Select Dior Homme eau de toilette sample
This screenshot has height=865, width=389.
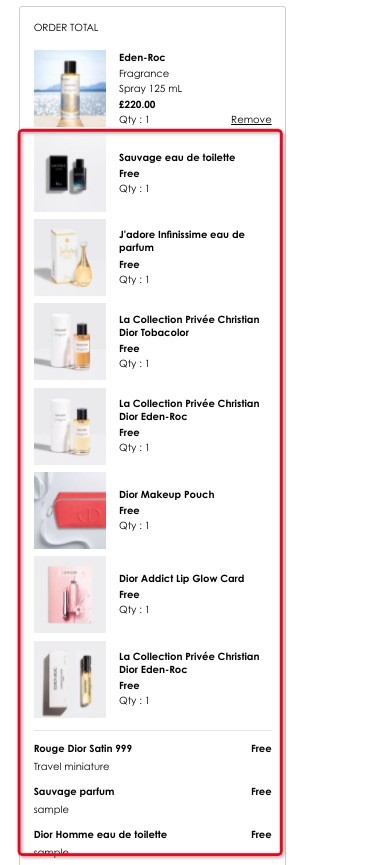(x=152, y=843)
